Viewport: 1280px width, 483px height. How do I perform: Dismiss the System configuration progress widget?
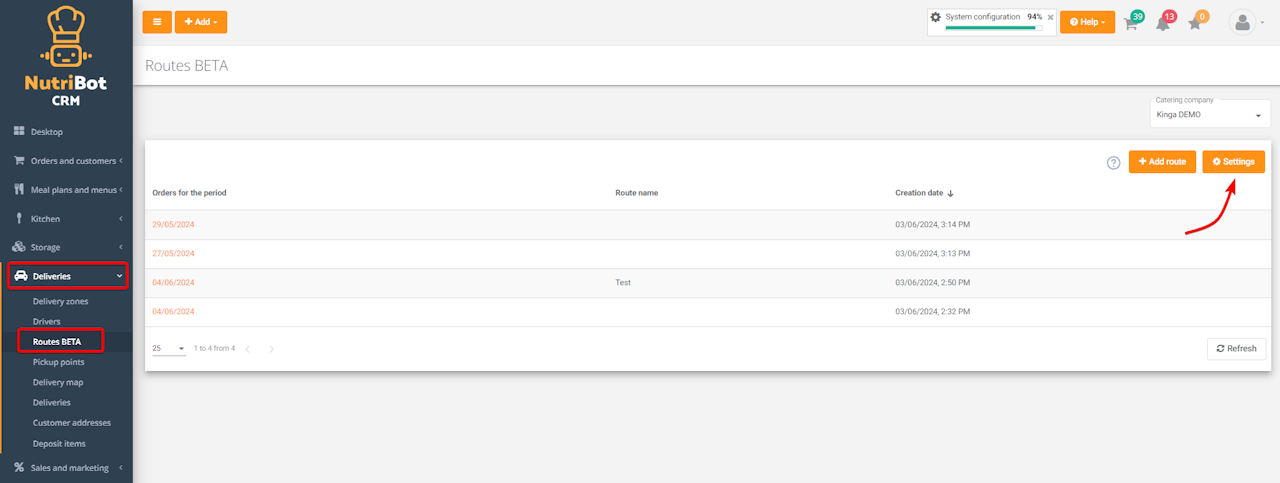(x=1050, y=17)
